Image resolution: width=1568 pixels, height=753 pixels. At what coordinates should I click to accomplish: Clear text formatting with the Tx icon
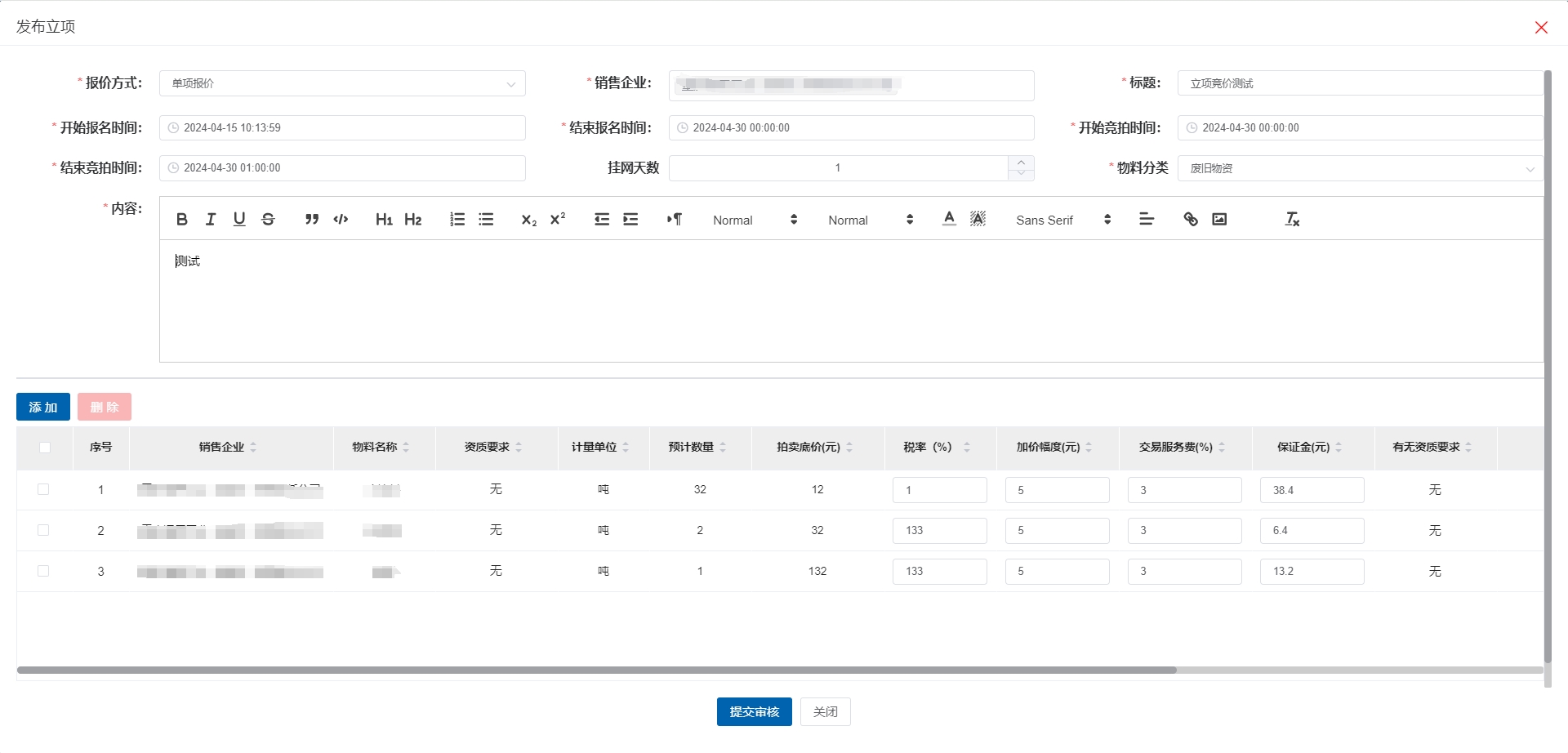(1292, 220)
